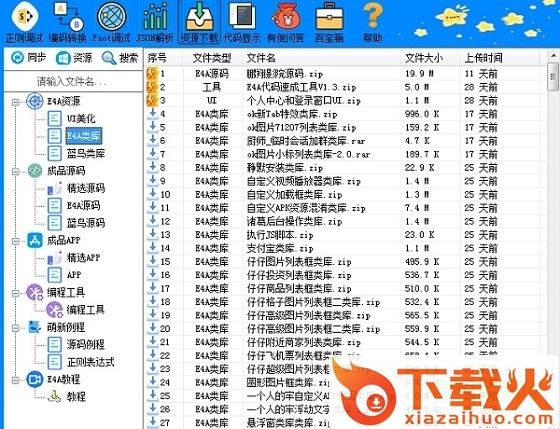
Task: Open the 正则测试 regex test tool
Action: click(24, 22)
